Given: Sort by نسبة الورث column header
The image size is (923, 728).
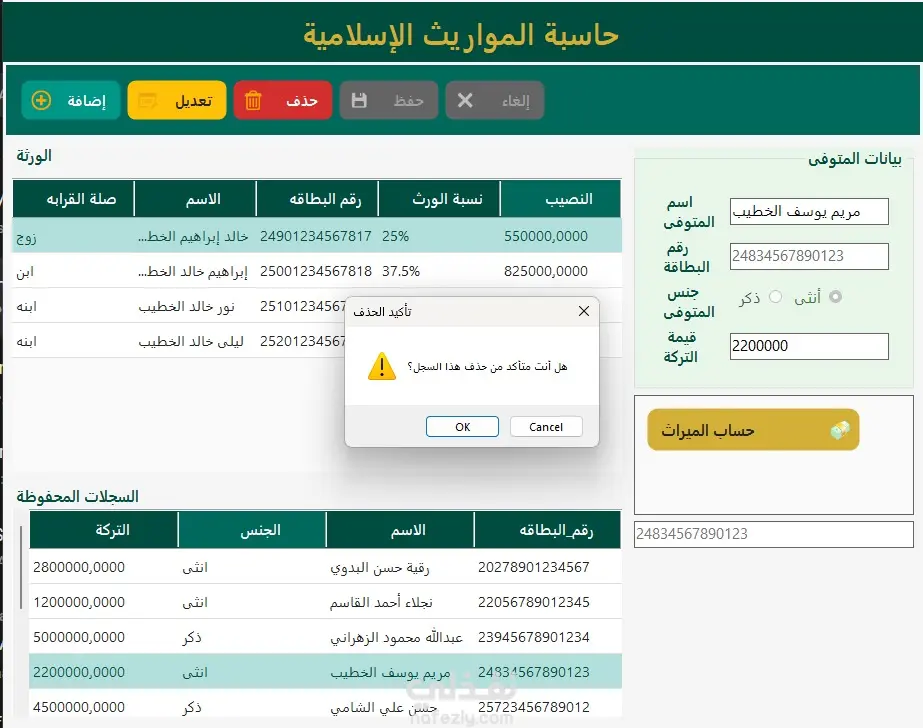Looking at the screenshot, I should (439, 199).
